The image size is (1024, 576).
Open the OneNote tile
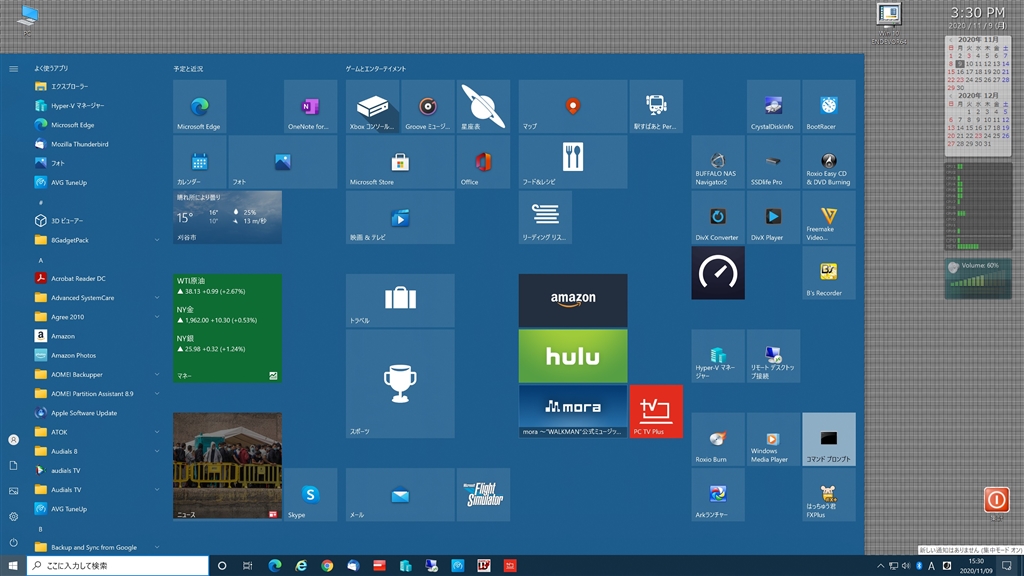(x=310, y=106)
